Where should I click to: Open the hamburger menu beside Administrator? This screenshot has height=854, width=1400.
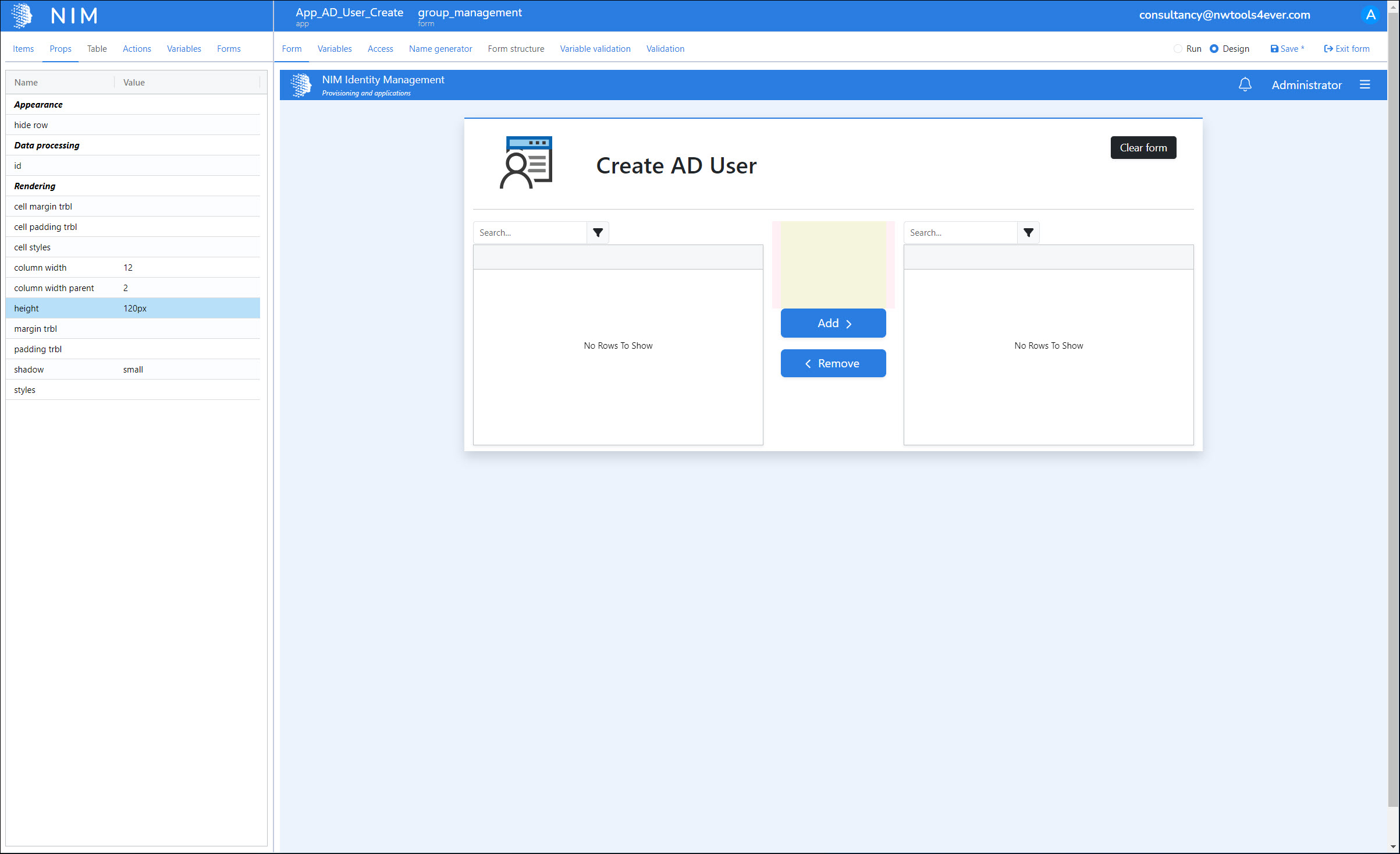coord(1365,85)
